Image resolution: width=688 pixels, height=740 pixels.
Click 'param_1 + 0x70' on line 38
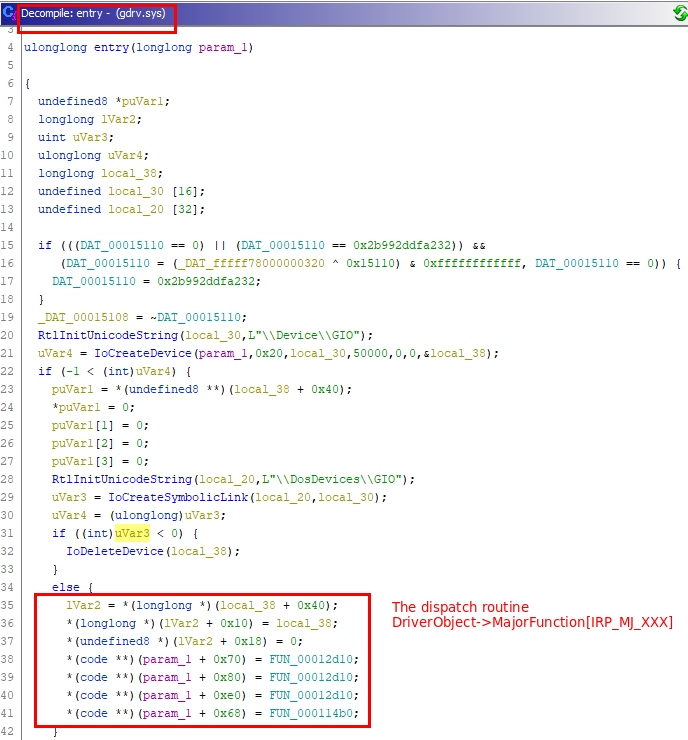click(191, 659)
